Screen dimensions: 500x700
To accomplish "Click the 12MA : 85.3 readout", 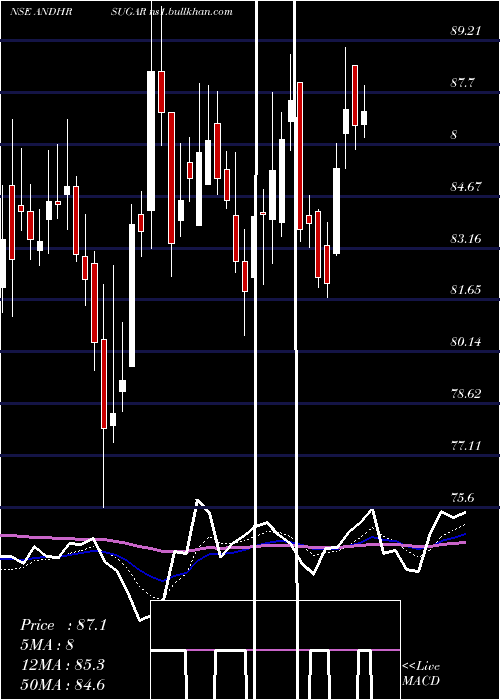I will tap(62, 665).
